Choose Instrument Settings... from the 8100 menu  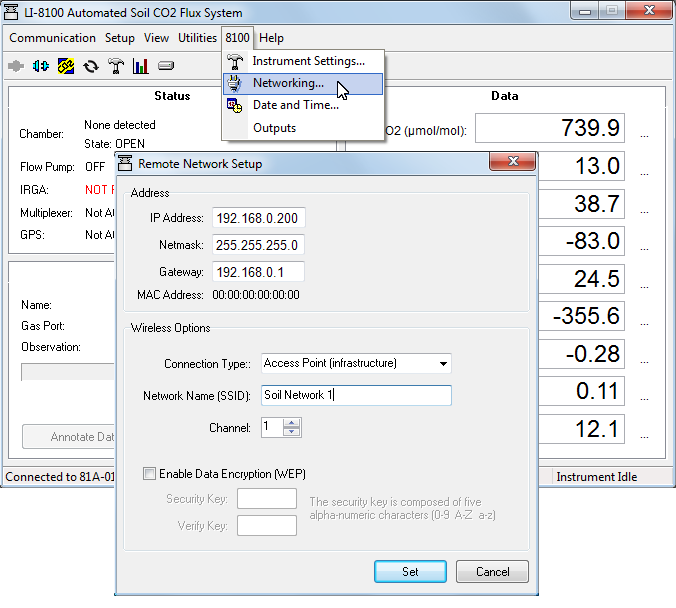[x=303, y=61]
